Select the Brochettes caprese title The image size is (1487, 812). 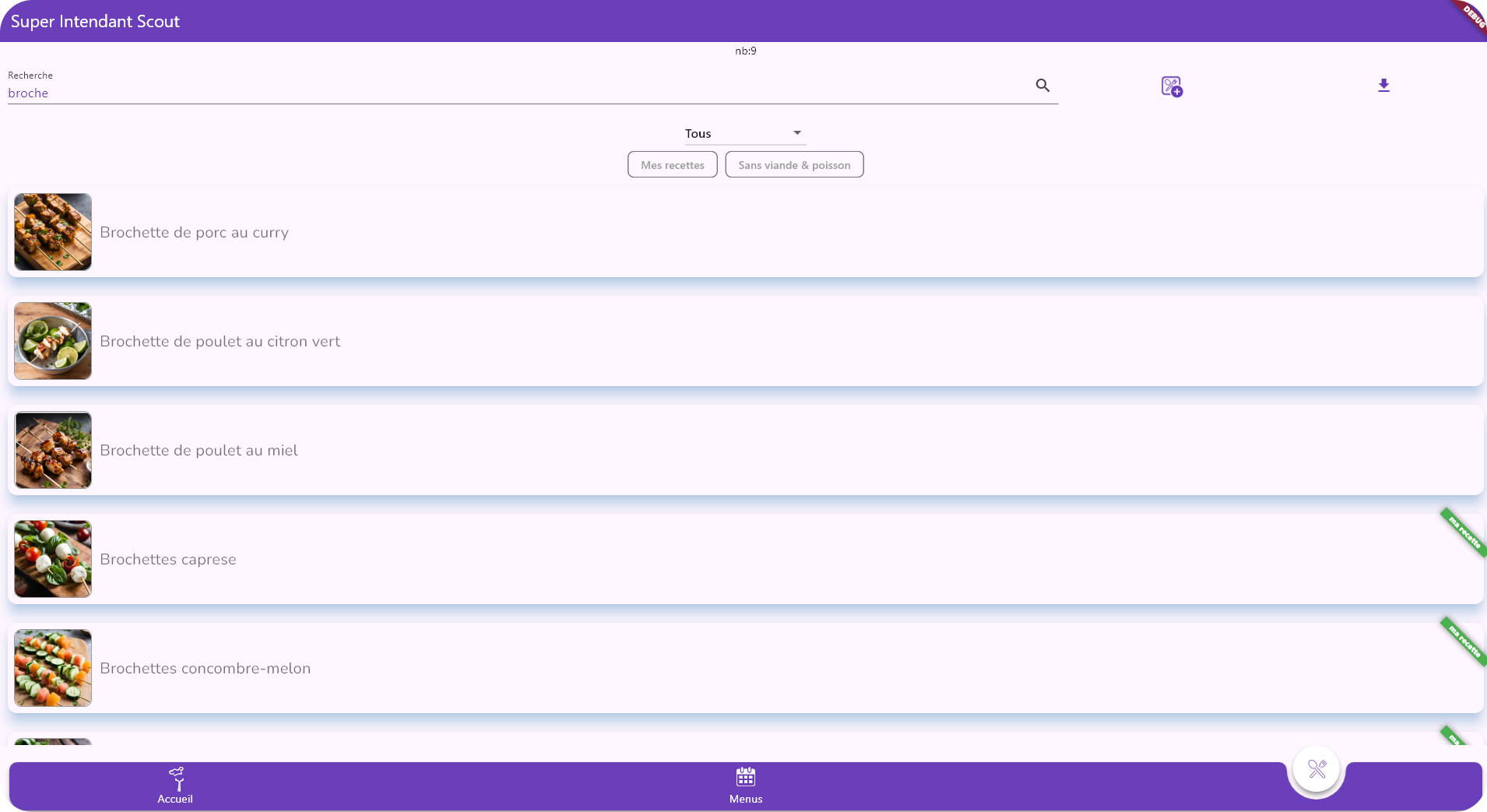(x=168, y=560)
